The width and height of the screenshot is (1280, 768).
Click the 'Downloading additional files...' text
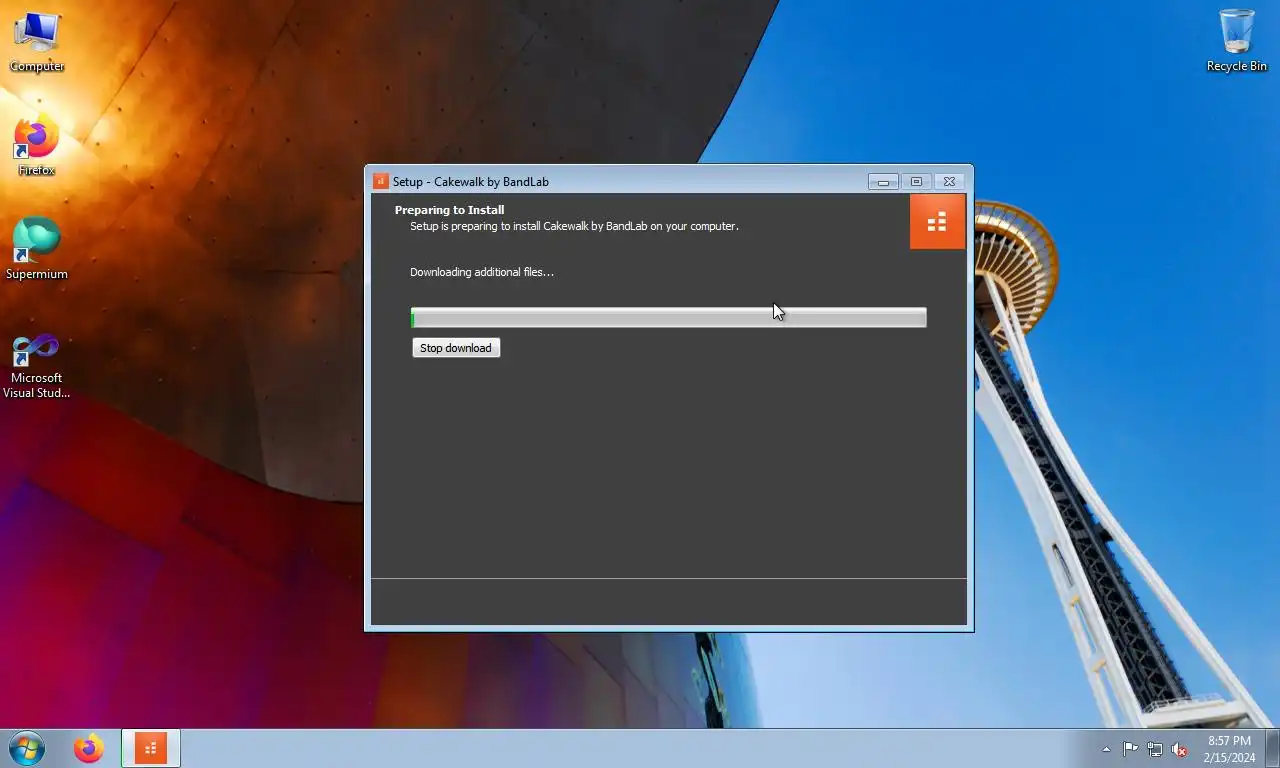click(x=482, y=272)
